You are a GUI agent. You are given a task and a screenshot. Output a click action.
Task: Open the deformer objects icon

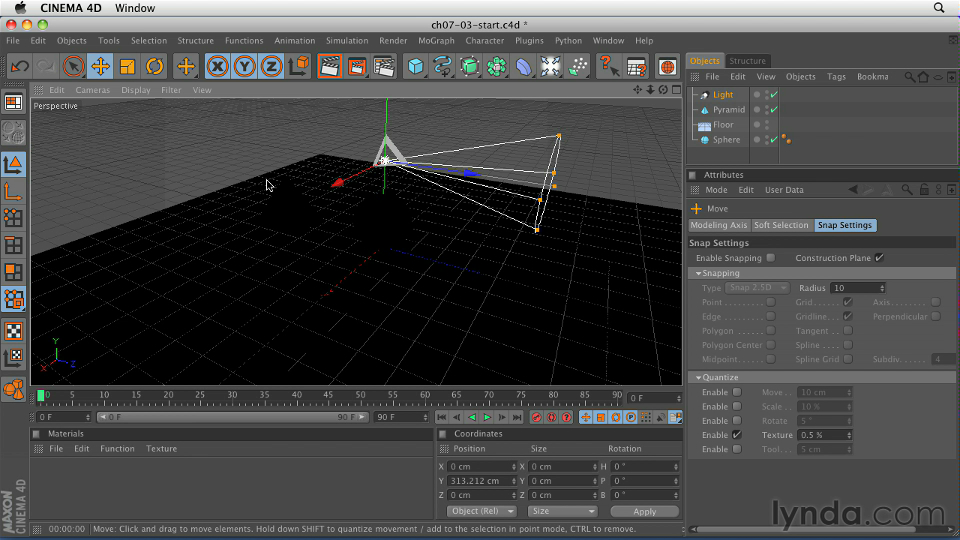click(523, 66)
